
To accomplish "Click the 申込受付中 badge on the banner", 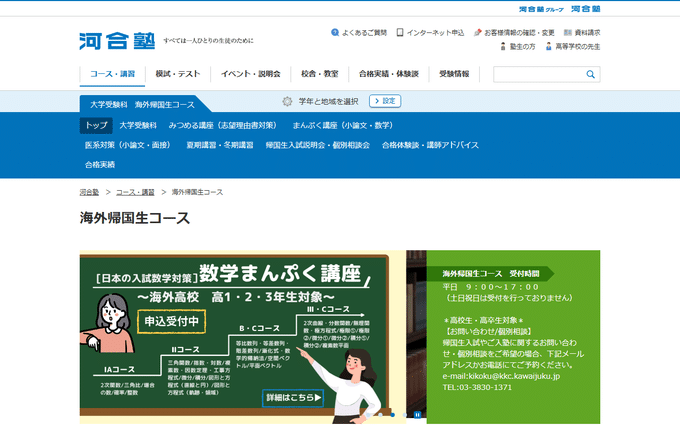I will pos(171,321).
